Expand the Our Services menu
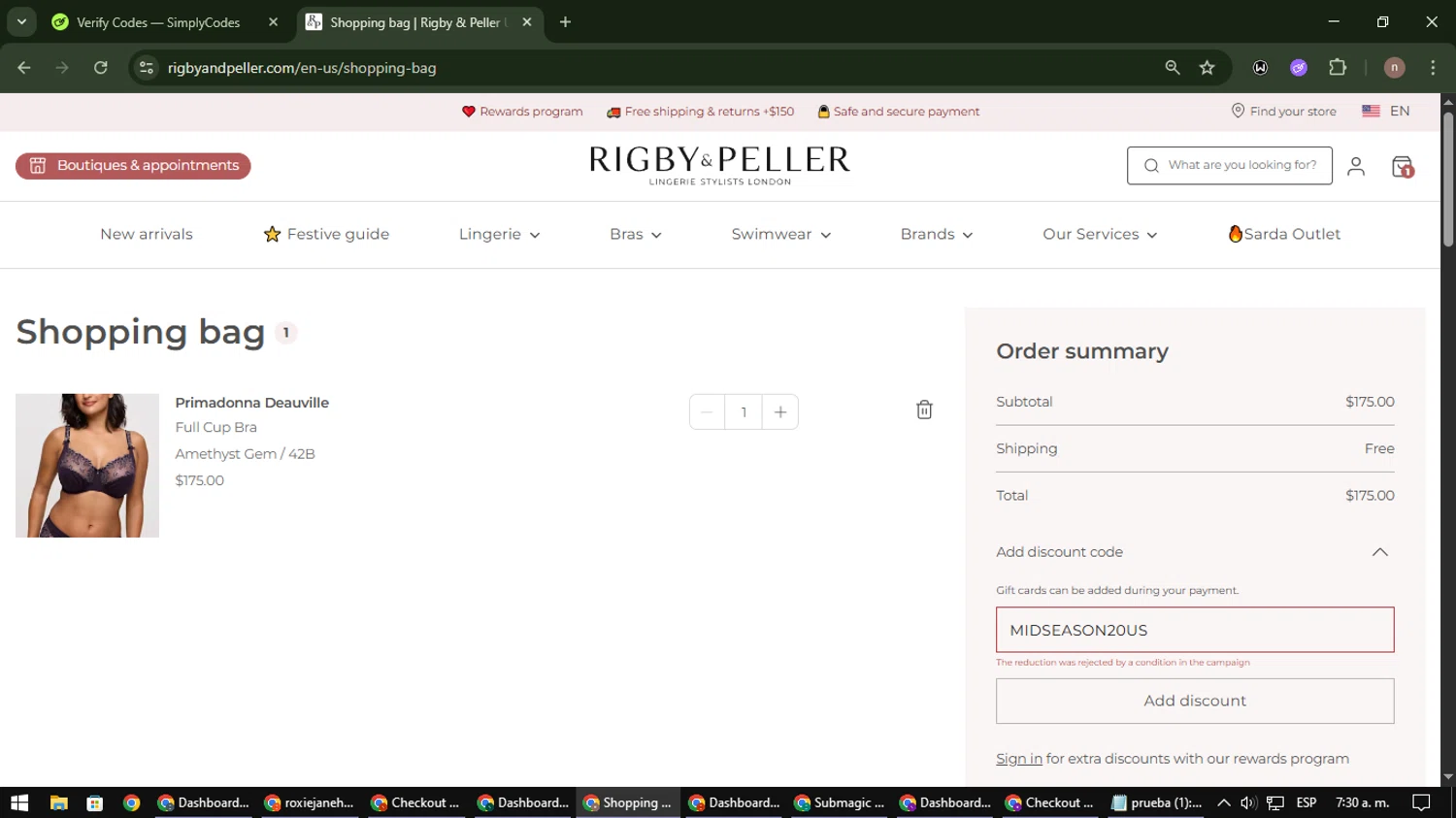 tap(1100, 234)
